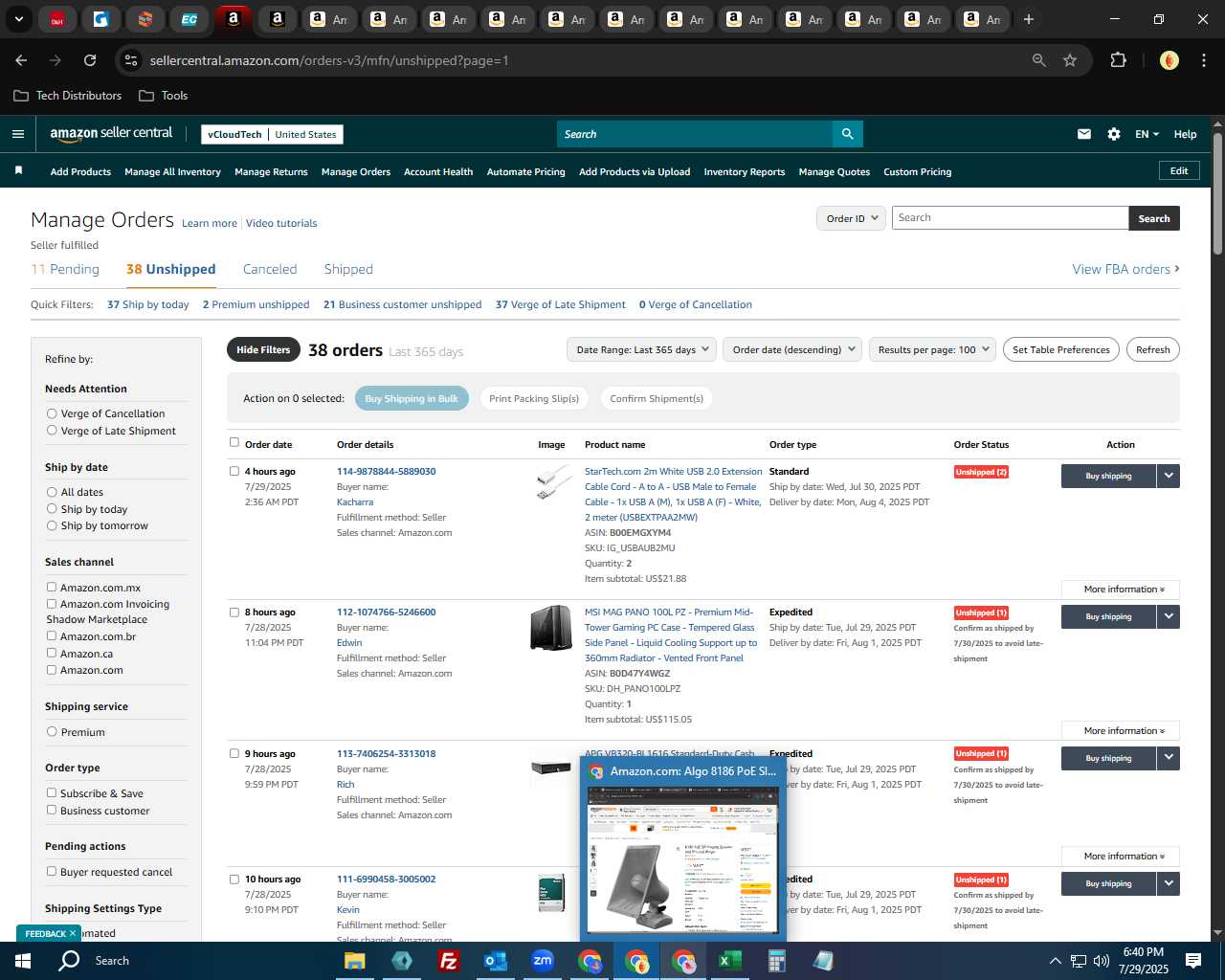
Task: Check the Amazon.ca sales channel box
Action: click(x=52, y=654)
